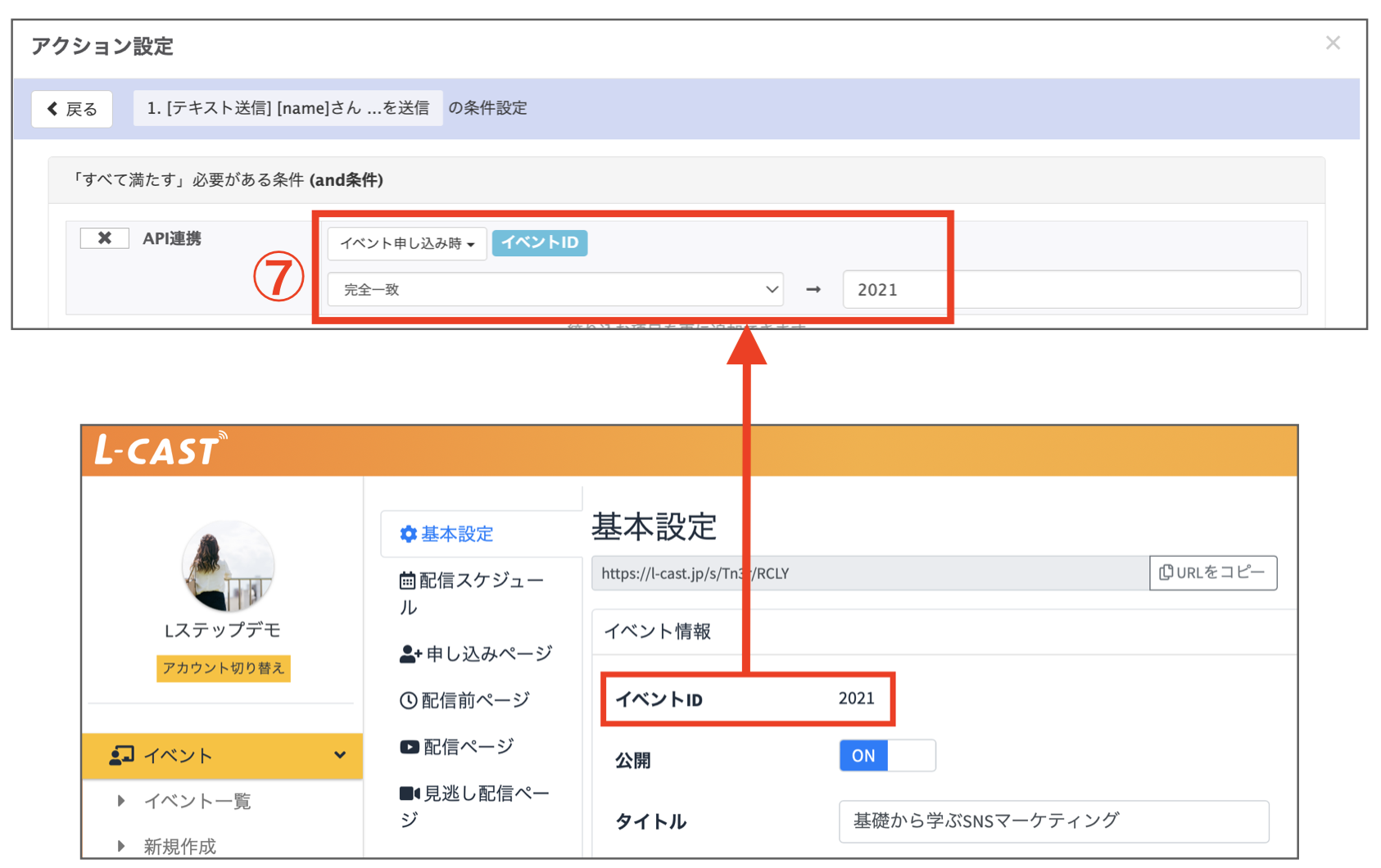Click the person-add icon for 申し込みページ
The width and height of the screenshot is (1381, 868).
[408, 653]
